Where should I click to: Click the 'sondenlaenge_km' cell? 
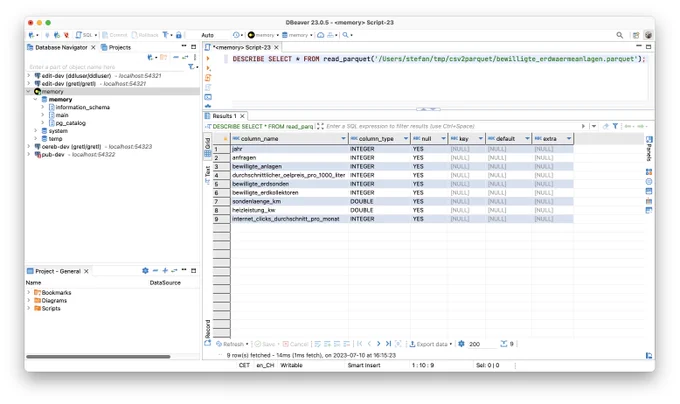[289, 202]
